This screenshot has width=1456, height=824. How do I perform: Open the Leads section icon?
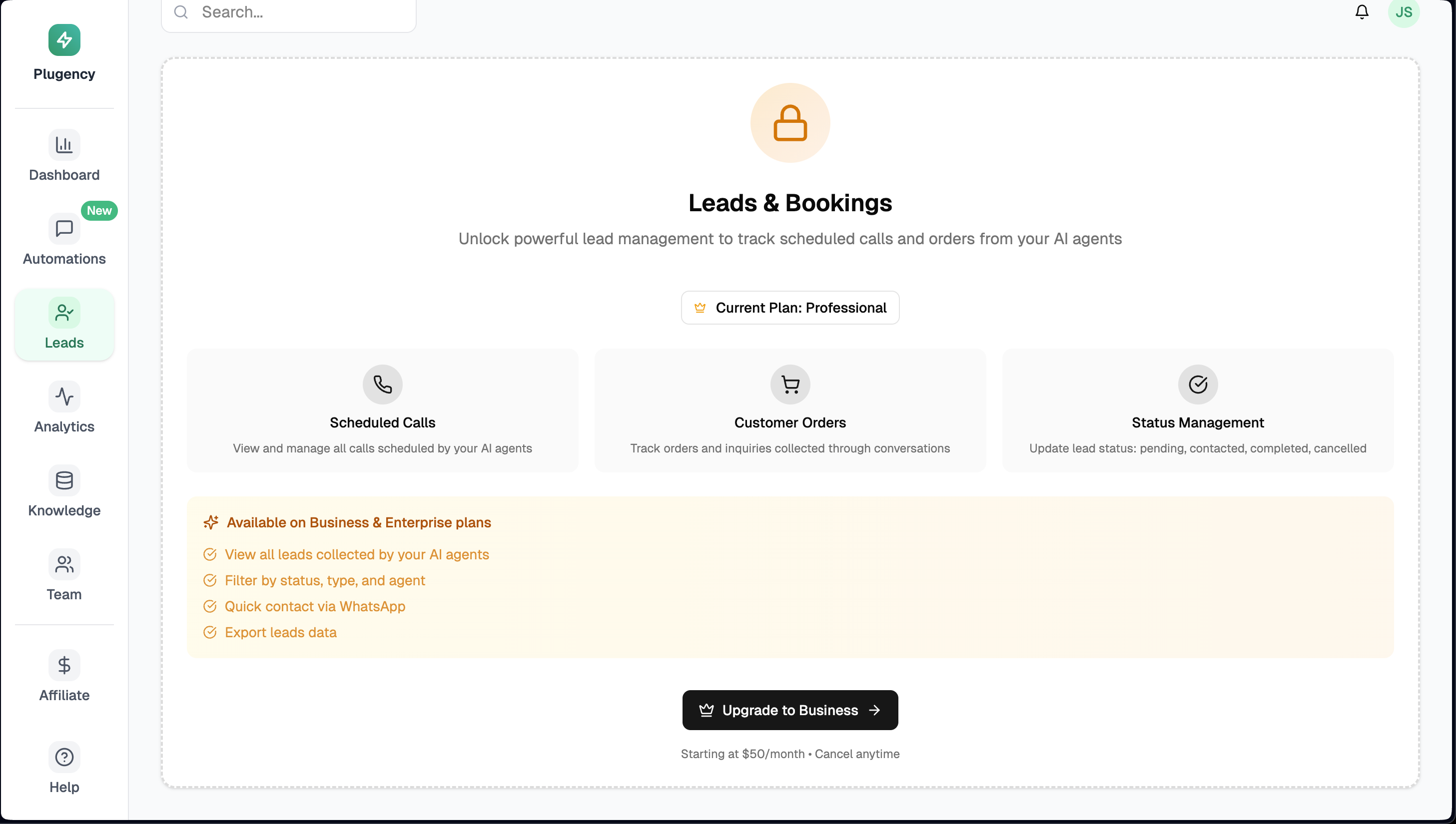(x=64, y=312)
